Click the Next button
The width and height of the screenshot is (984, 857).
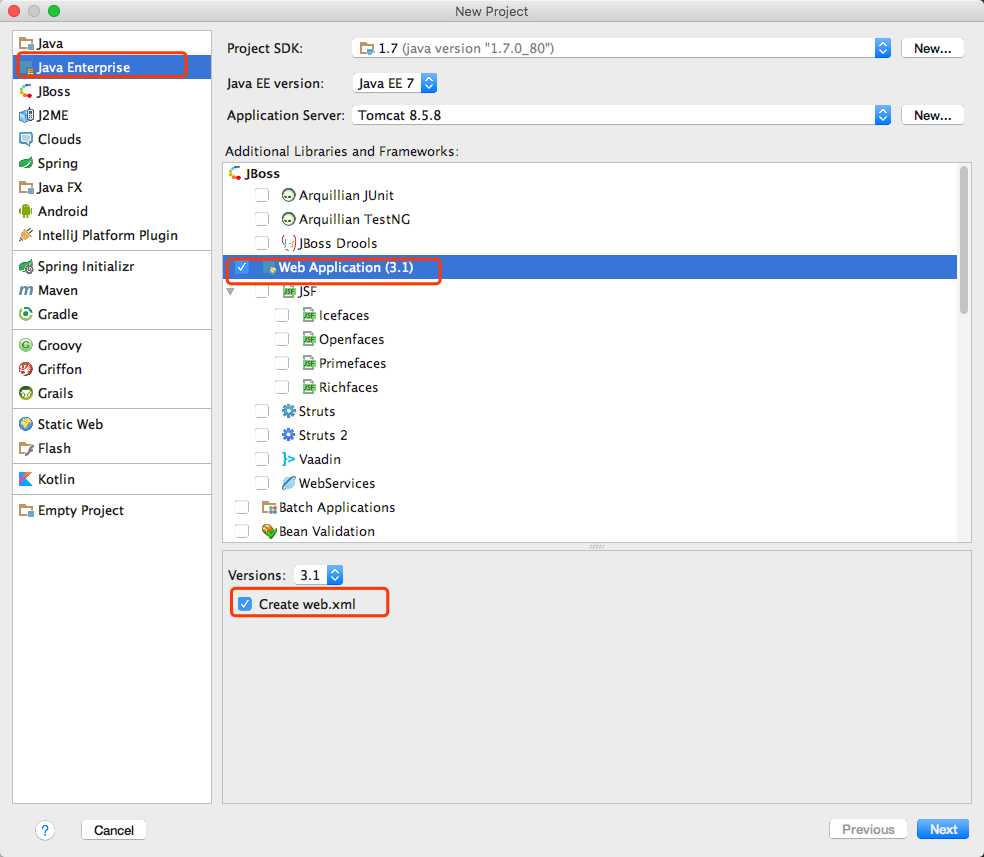click(943, 829)
